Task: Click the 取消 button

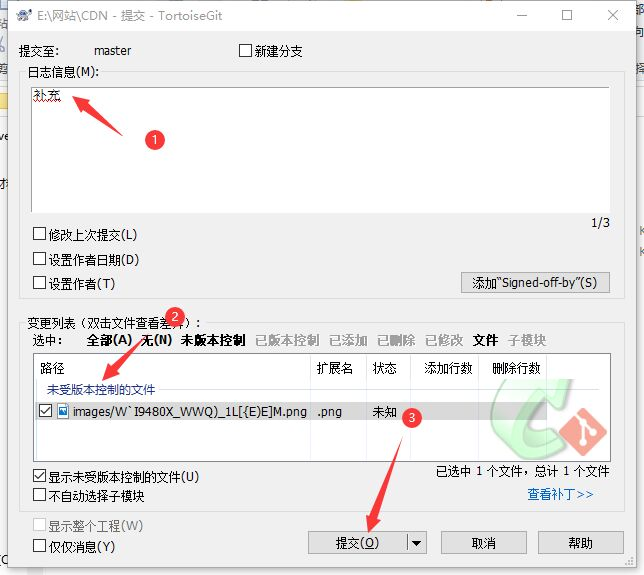Action: coord(484,543)
